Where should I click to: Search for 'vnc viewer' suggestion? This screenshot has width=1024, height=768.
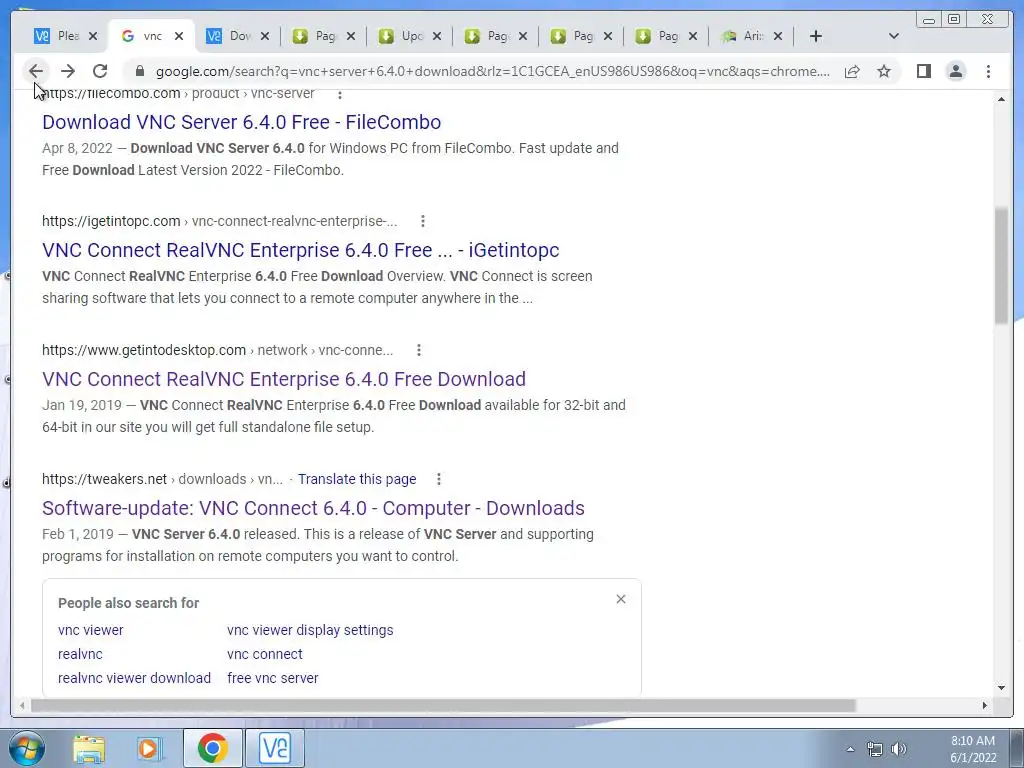point(91,630)
